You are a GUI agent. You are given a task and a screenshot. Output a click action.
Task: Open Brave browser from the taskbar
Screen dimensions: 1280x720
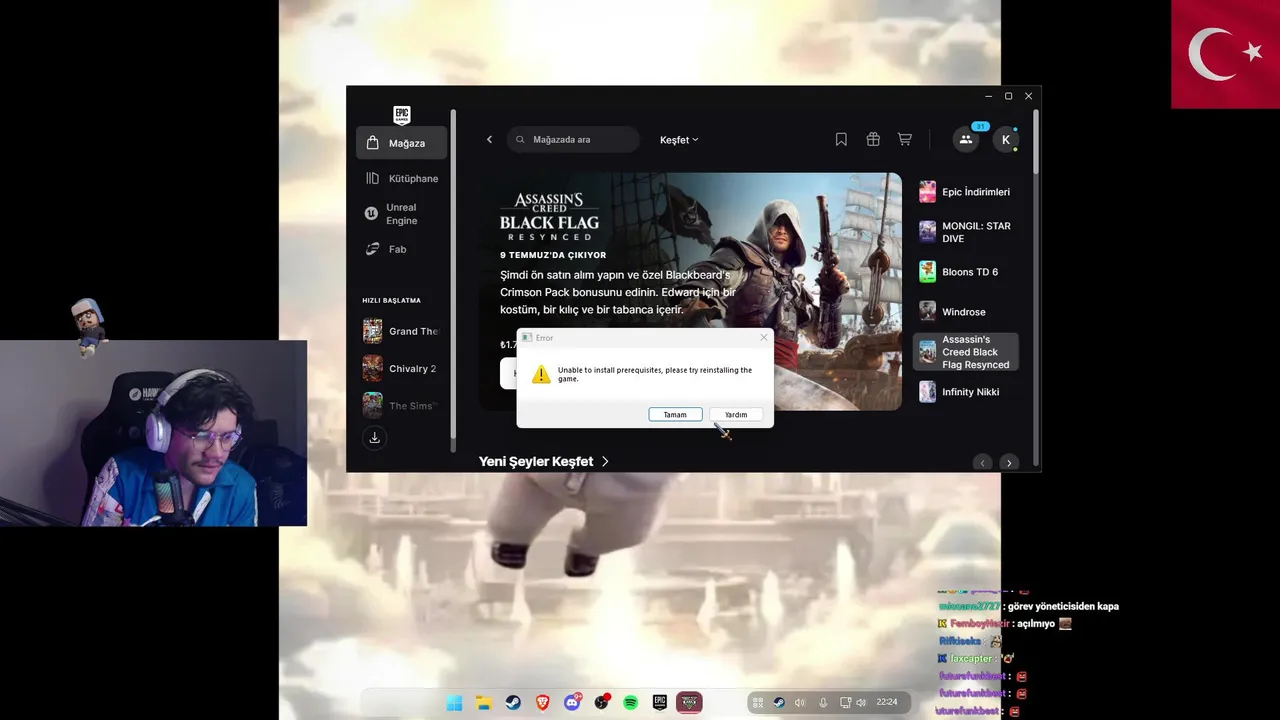(x=542, y=703)
